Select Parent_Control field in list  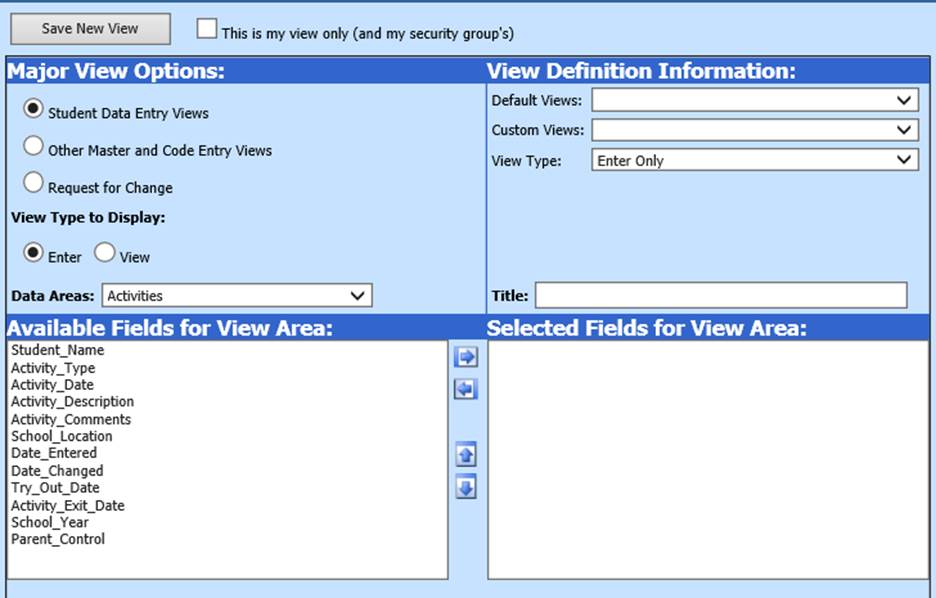click(x=58, y=539)
